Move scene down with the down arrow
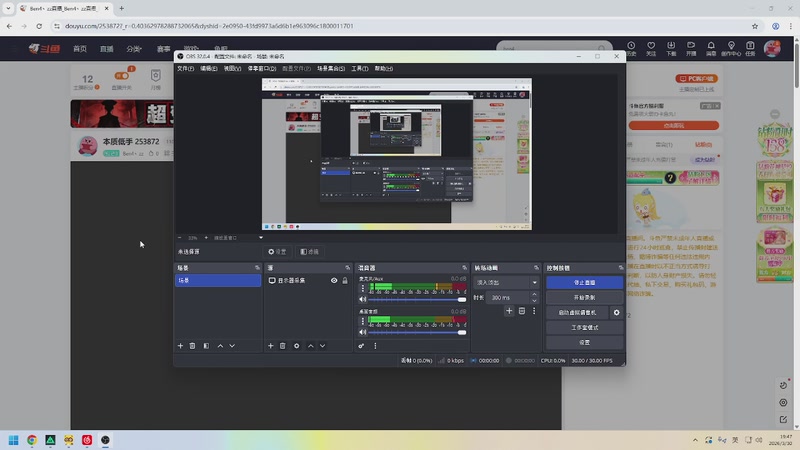The image size is (800, 450). [232, 346]
